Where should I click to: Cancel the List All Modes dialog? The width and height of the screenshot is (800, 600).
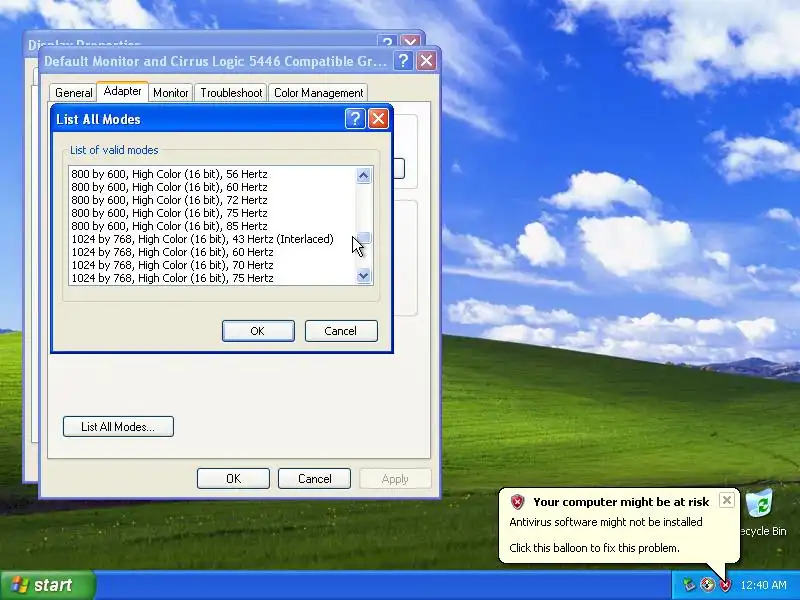(341, 331)
